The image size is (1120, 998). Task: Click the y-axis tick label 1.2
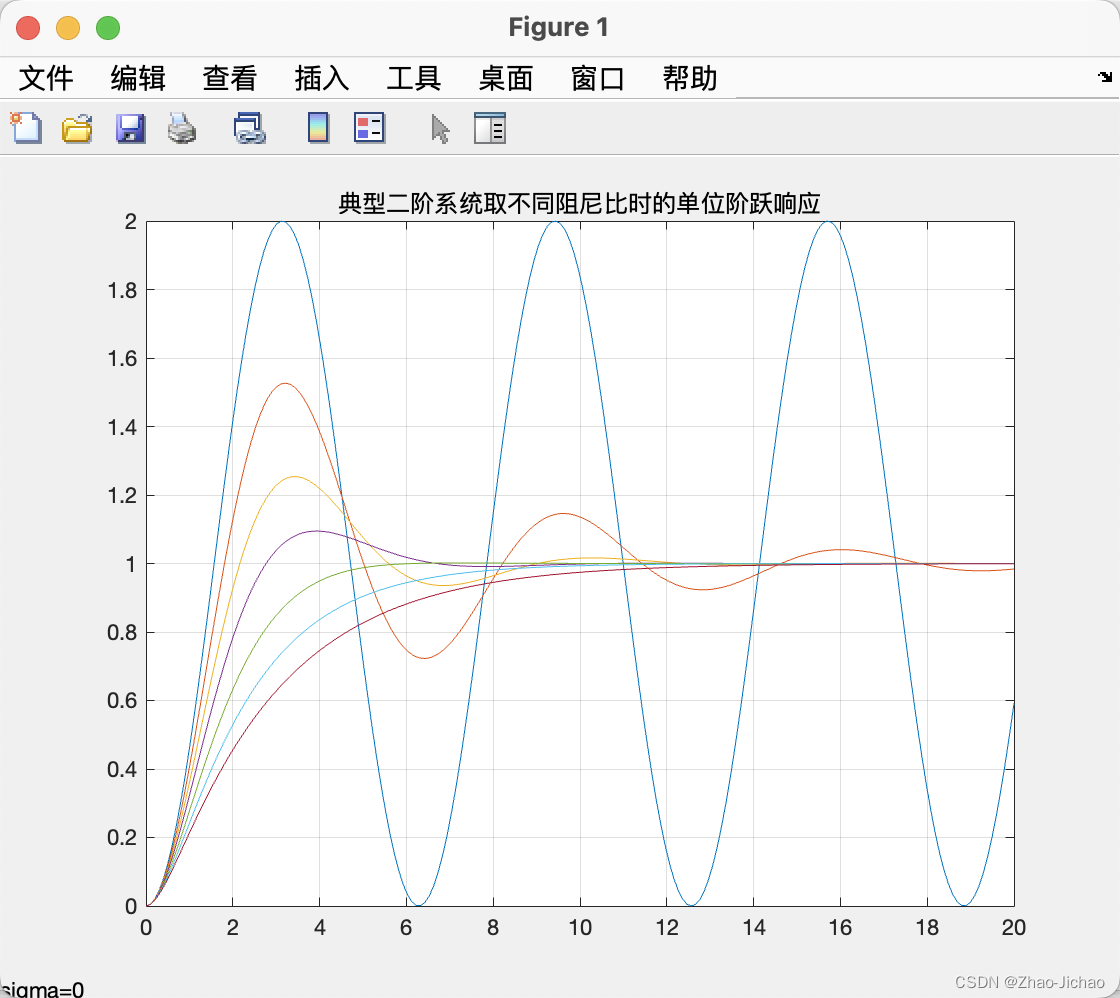pyautogui.click(x=122, y=496)
